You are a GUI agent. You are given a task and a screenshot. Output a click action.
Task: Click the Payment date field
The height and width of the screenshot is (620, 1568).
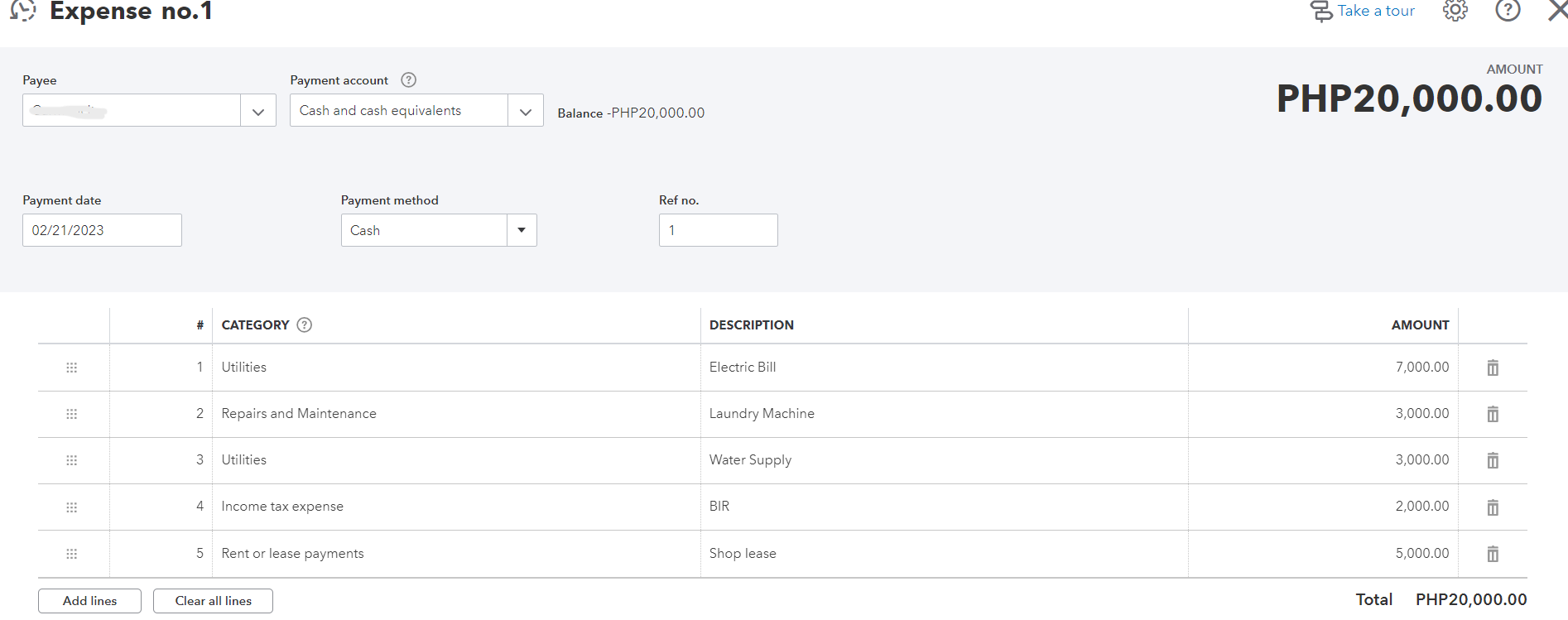(x=102, y=230)
